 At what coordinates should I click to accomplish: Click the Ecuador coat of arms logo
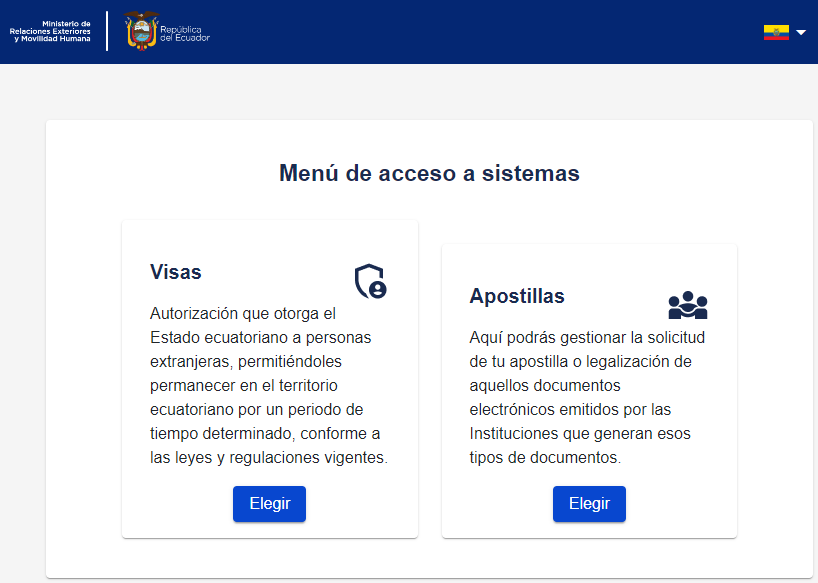click(x=141, y=30)
